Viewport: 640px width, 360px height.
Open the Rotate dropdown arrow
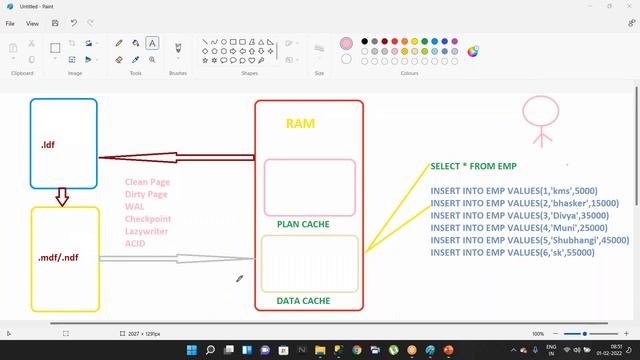tap(97, 43)
